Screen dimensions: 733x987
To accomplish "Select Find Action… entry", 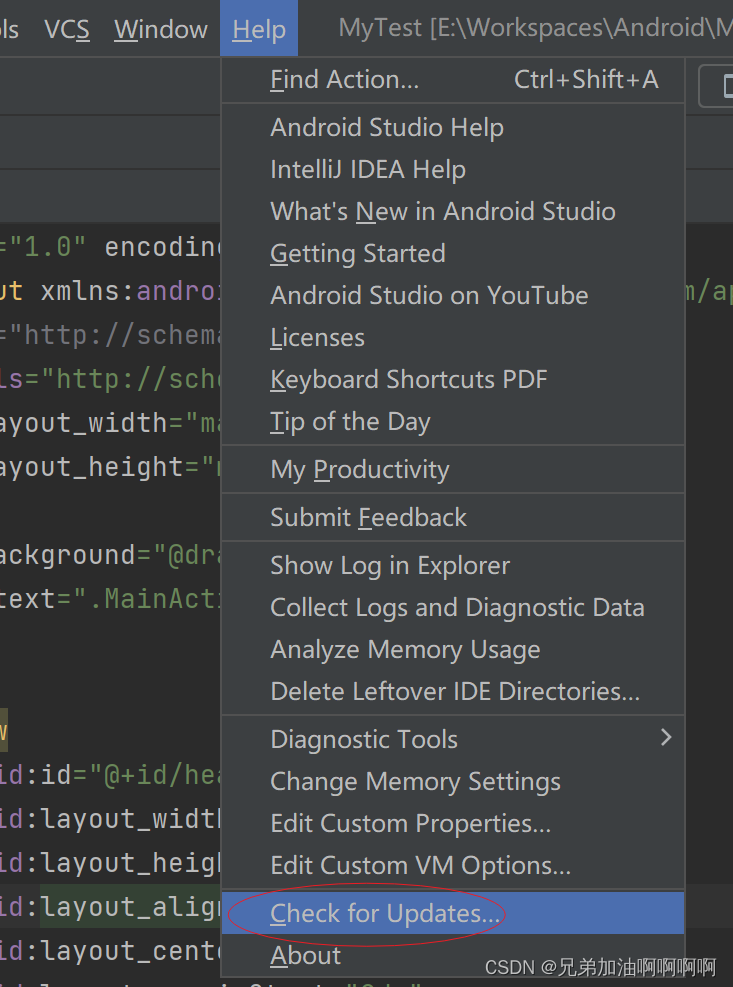I will click(453, 80).
